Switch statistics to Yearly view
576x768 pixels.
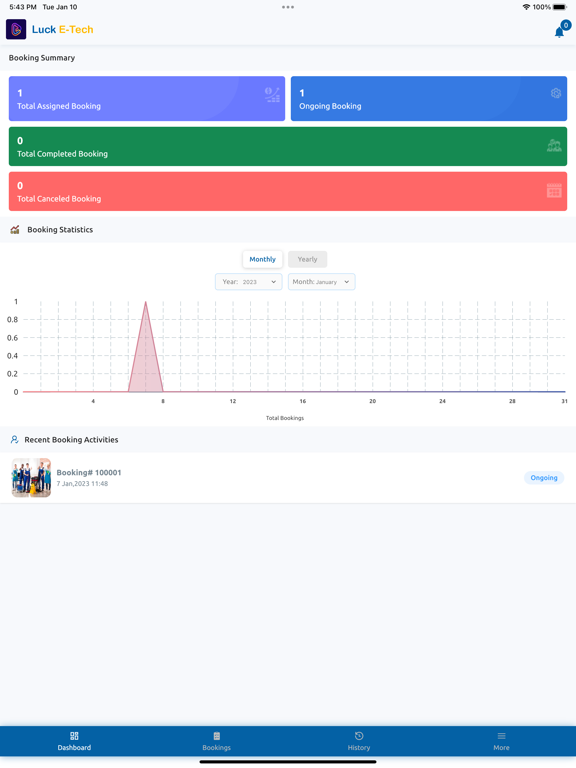[308, 260]
